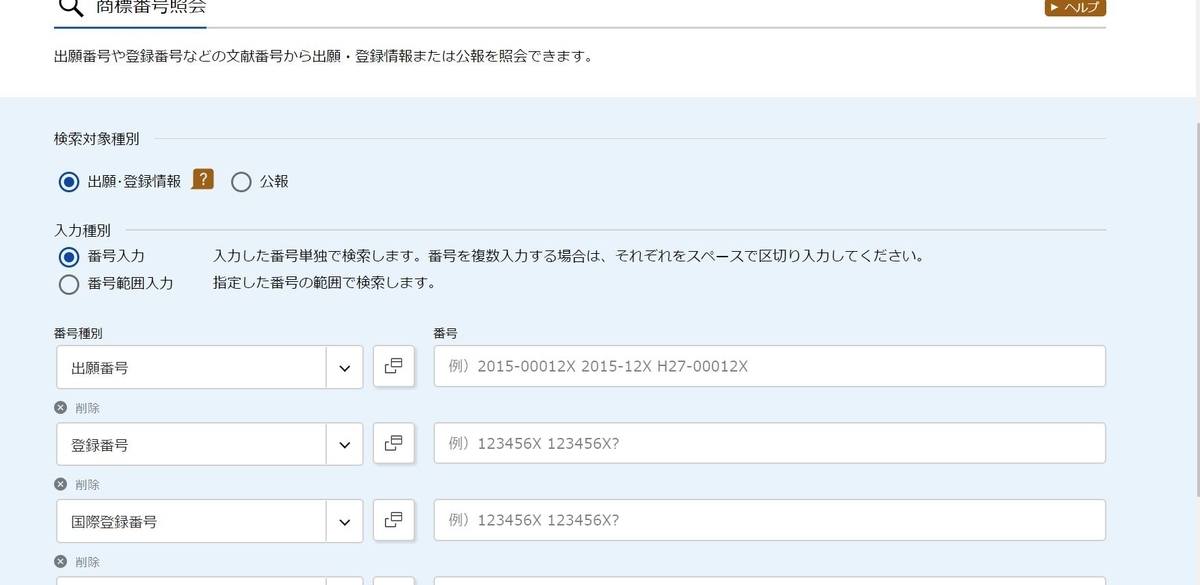Select the 公報 radio button

pyautogui.click(x=241, y=182)
